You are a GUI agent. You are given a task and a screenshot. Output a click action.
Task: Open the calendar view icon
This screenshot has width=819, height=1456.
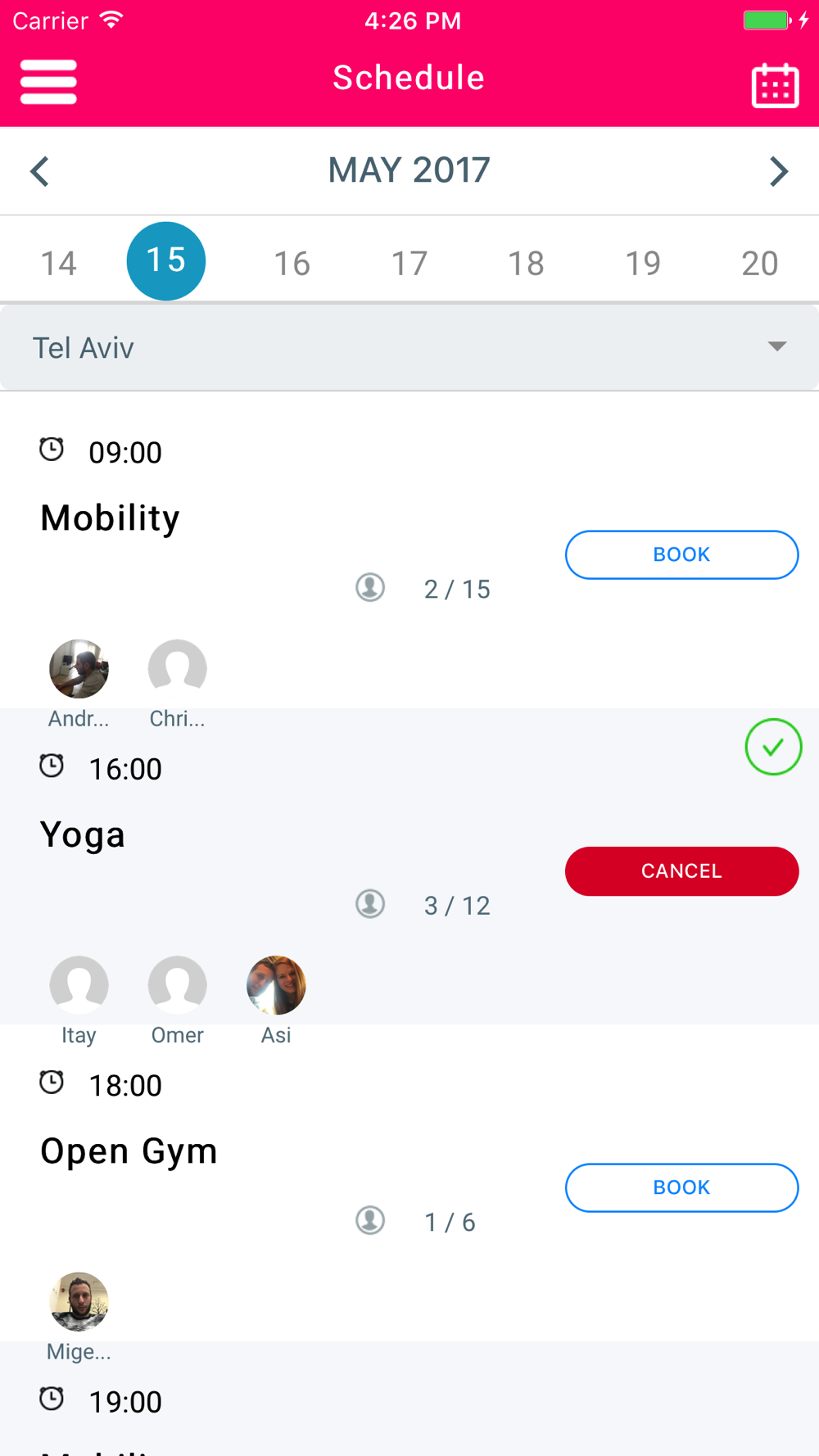click(x=775, y=85)
